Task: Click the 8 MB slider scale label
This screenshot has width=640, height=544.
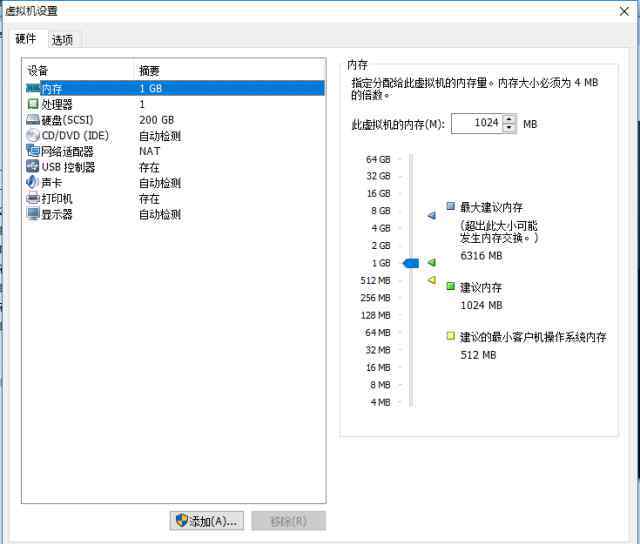Action: click(x=380, y=385)
